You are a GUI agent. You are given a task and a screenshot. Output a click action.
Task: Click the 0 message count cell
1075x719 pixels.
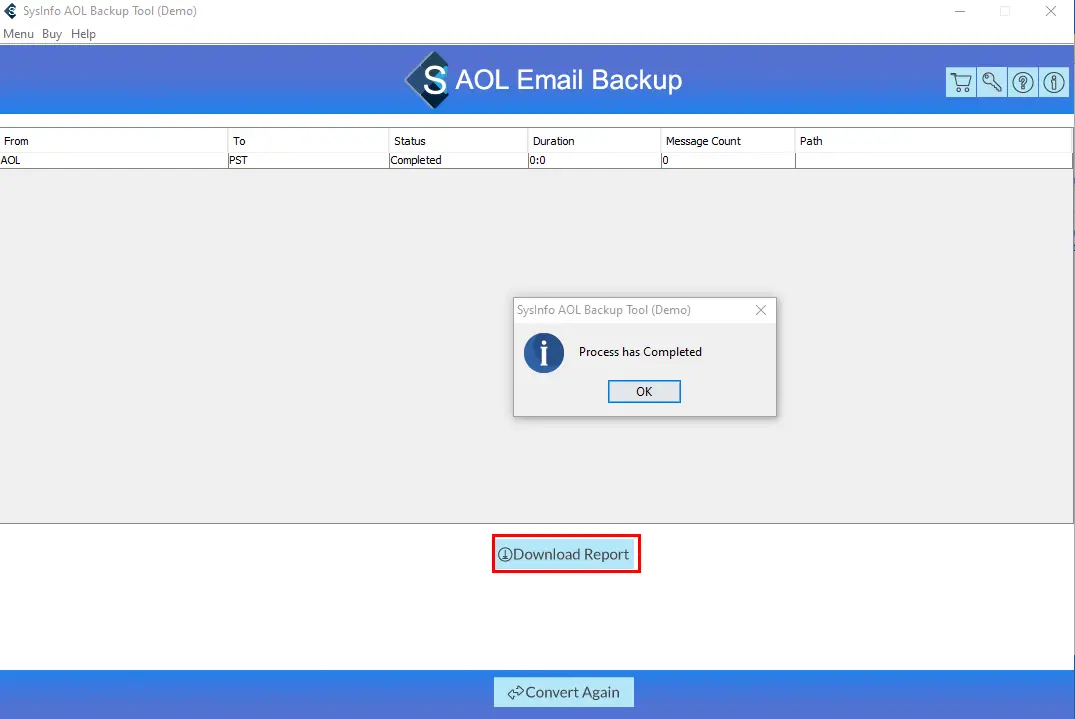(728, 160)
